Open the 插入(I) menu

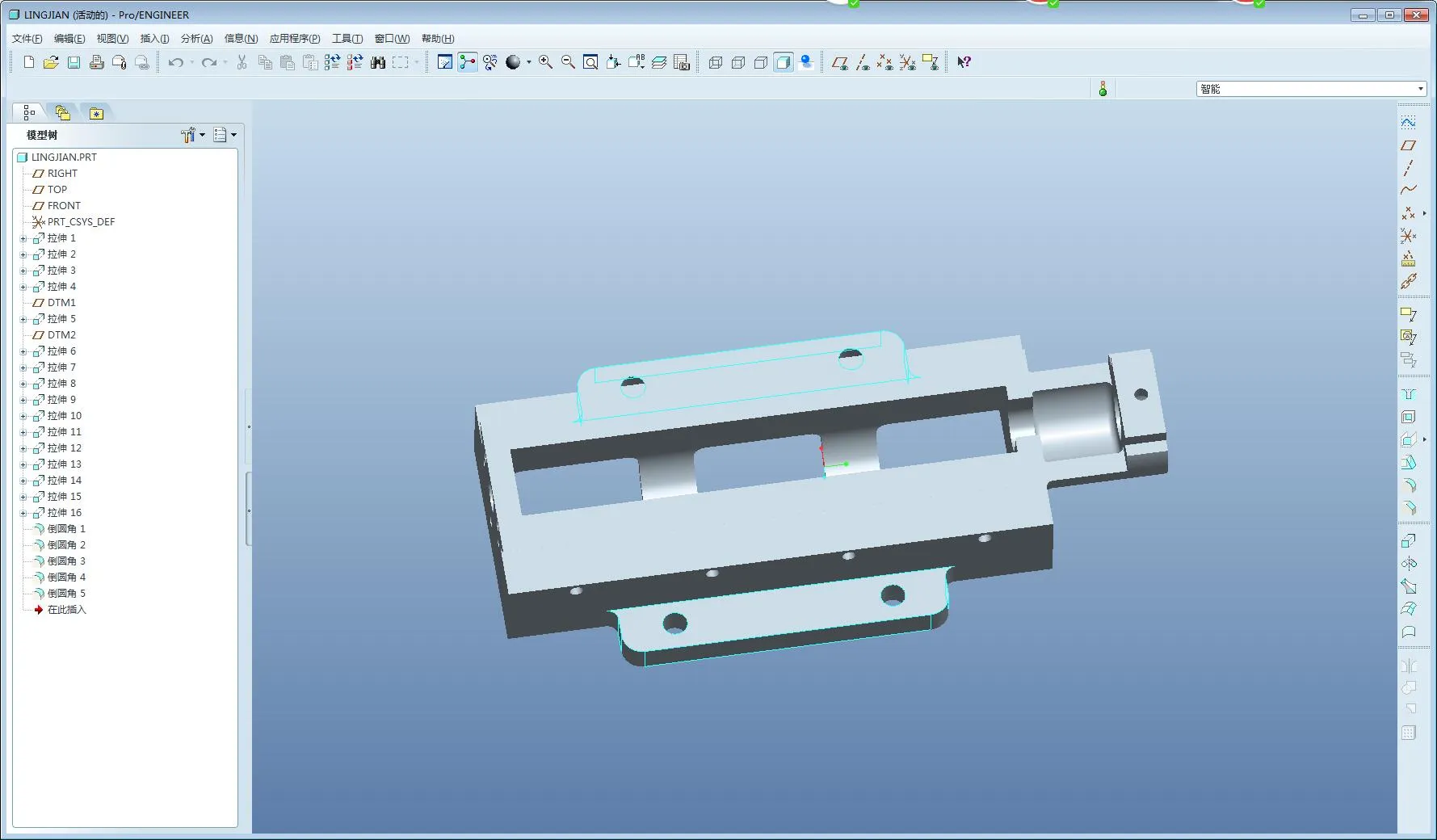click(x=154, y=39)
